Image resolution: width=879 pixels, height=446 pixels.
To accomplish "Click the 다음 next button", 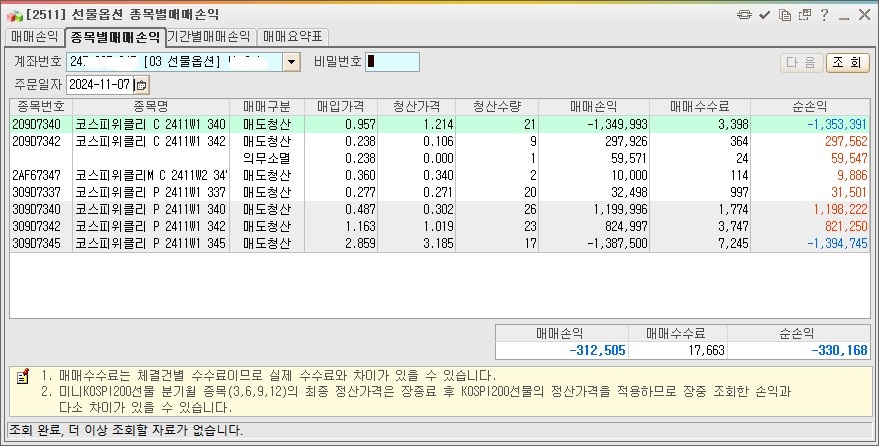I will point(800,62).
